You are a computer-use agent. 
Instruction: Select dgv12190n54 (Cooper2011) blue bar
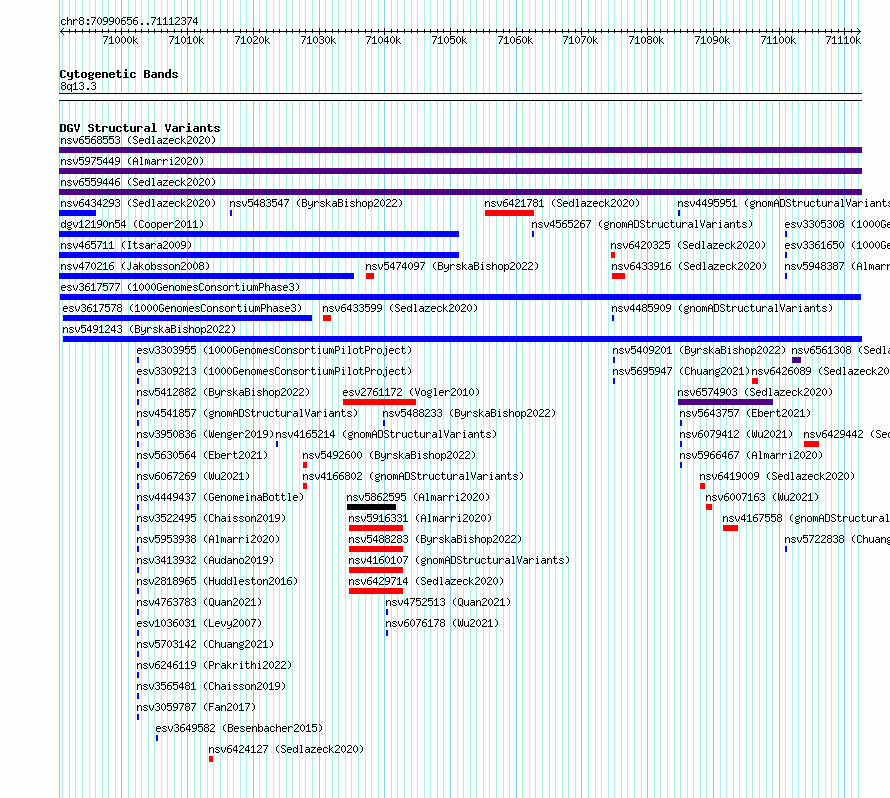coord(259,234)
